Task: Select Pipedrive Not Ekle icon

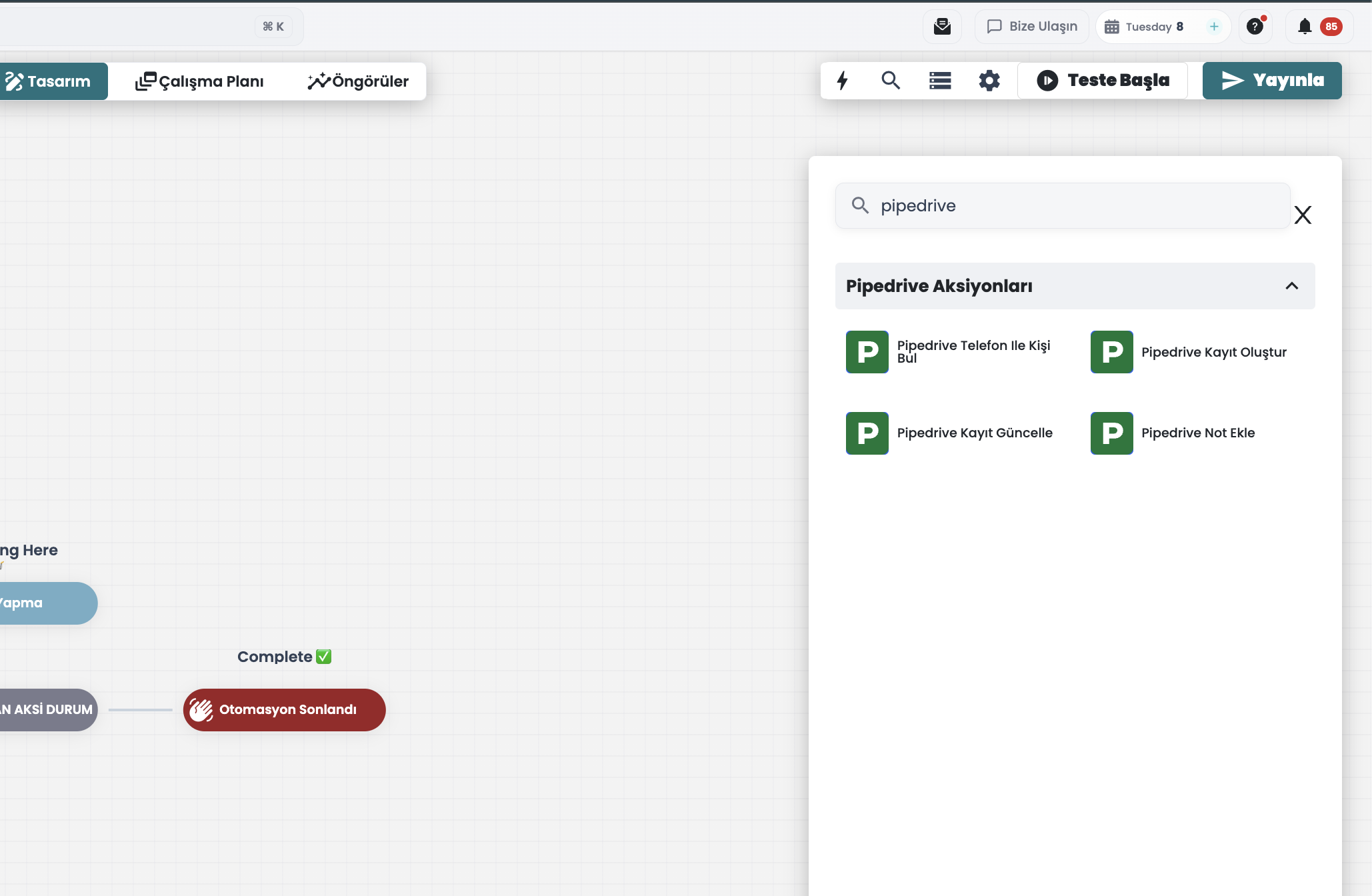Action: 1111,433
